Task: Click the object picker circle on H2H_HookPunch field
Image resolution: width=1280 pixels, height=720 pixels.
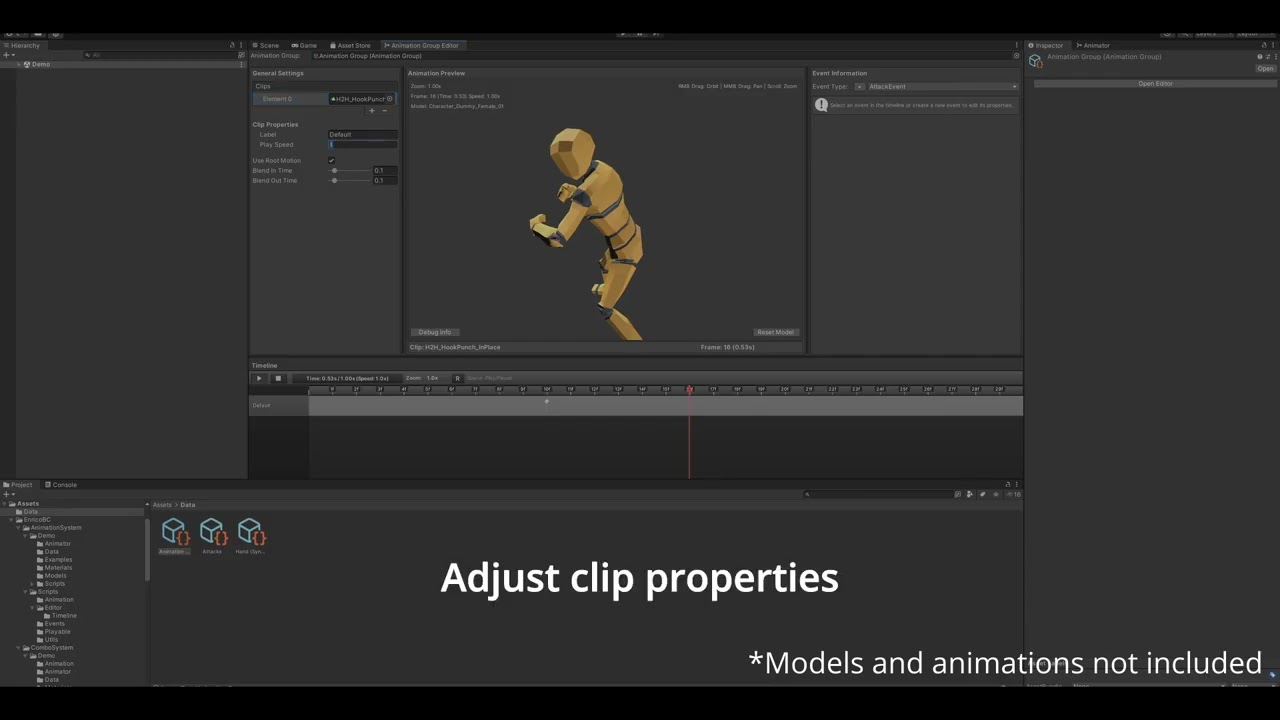Action: coord(389,99)
